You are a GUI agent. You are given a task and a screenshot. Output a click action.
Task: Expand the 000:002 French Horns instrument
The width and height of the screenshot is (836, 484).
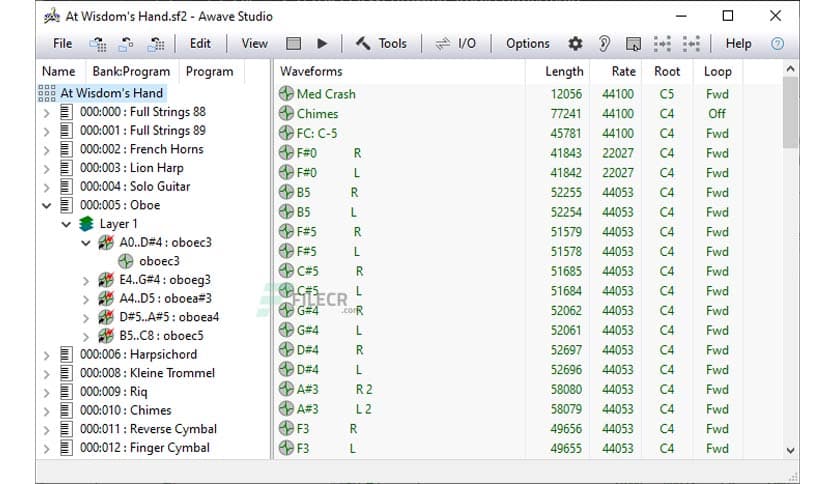tap(47, 150)
